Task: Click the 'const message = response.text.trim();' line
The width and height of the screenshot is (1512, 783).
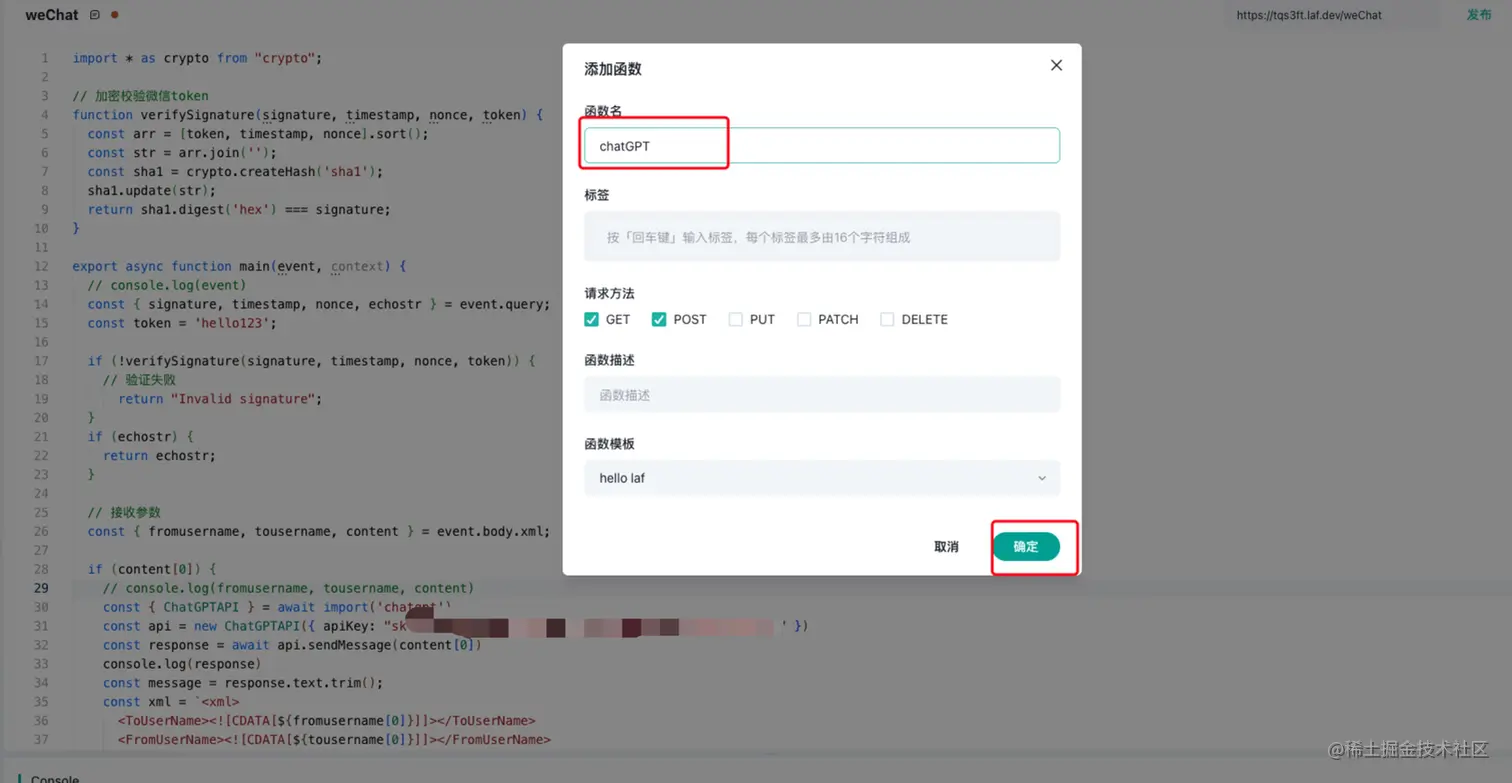Action: coord(243,683)
